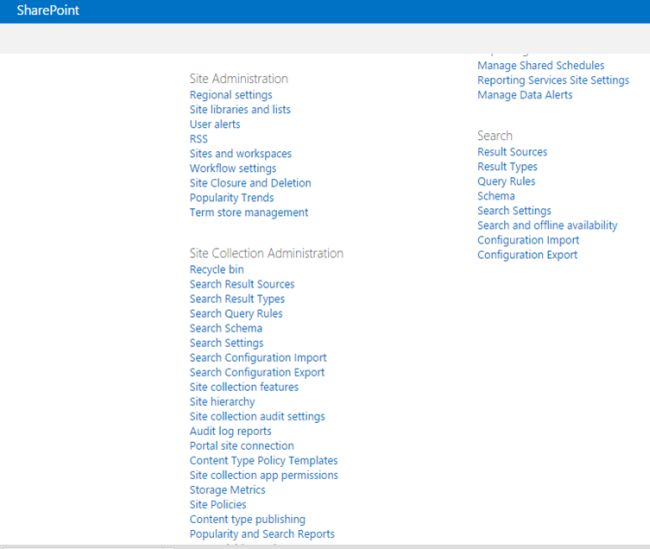650x549 pixels.
Task: Click the Site Collection Administration heading
Action: point(267,253)
